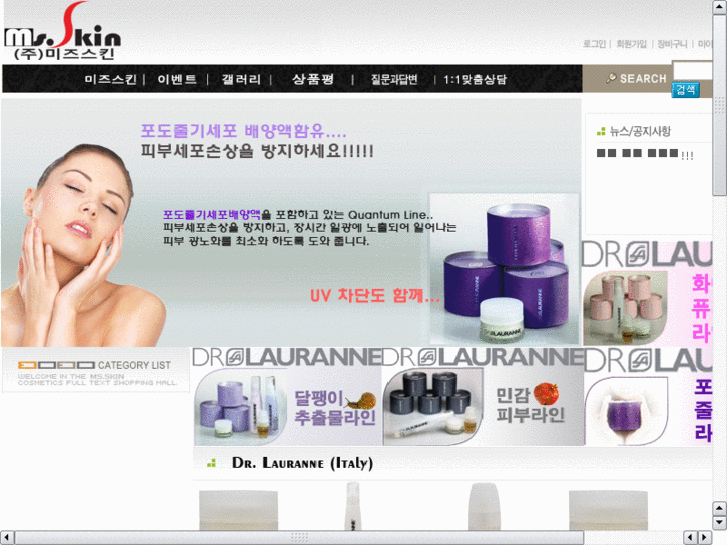Open the 갤러리 menu item
The height and width of the screenshot is (545, 727).
pos(241,79)
